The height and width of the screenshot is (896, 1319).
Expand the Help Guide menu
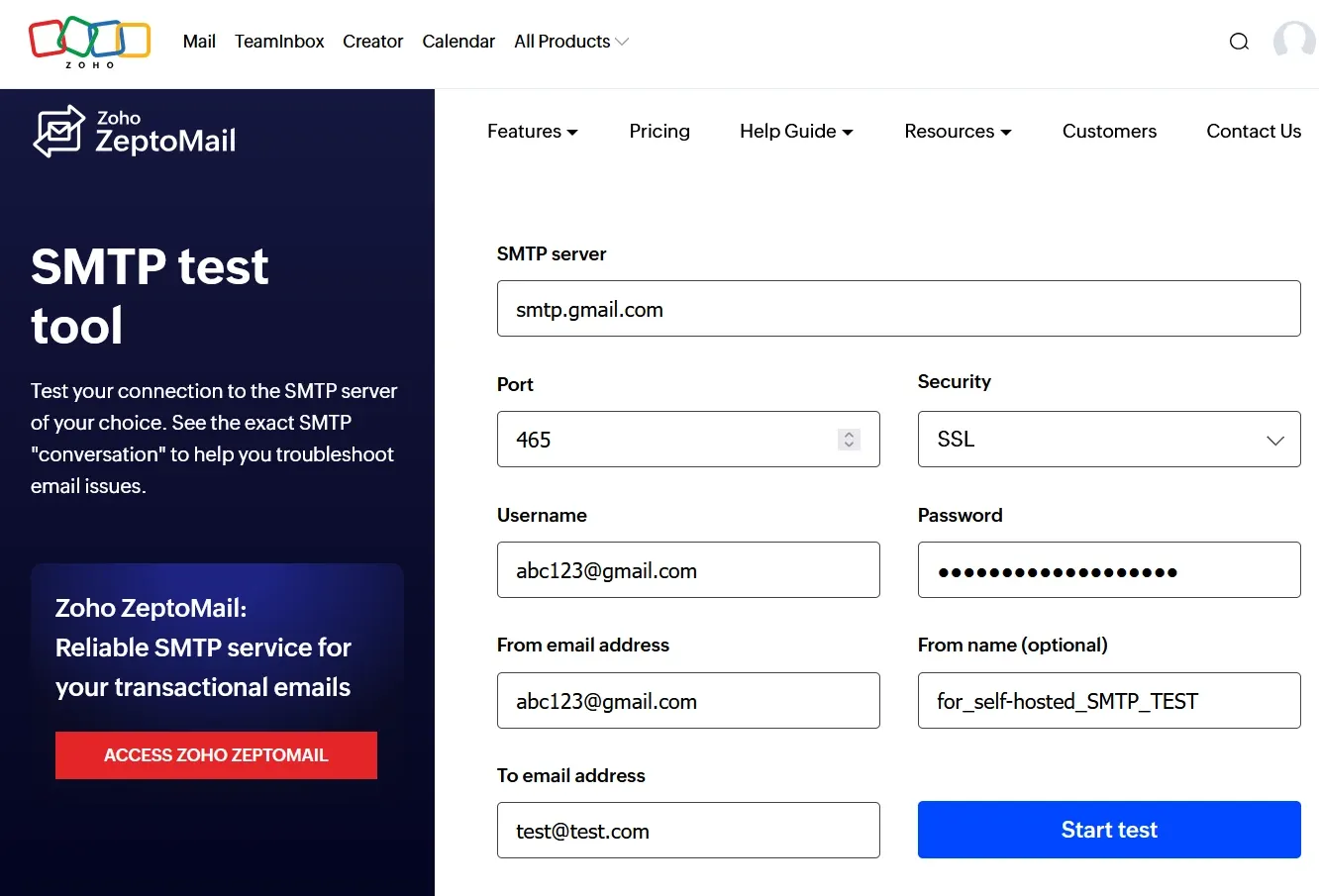coord(796,132)
